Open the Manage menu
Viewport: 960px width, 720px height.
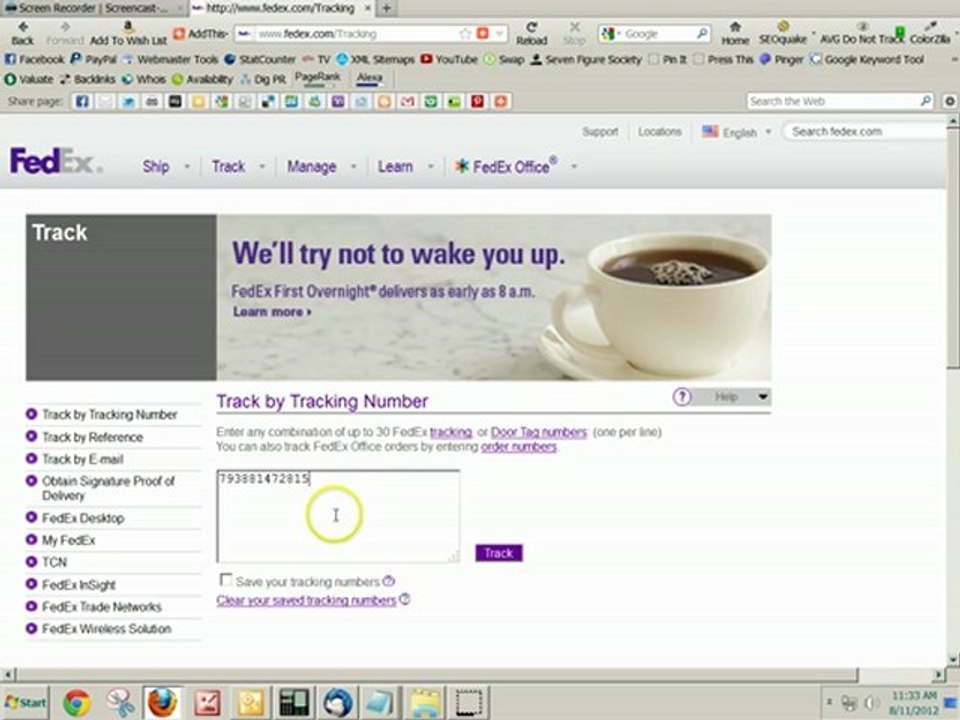[312, 167]
